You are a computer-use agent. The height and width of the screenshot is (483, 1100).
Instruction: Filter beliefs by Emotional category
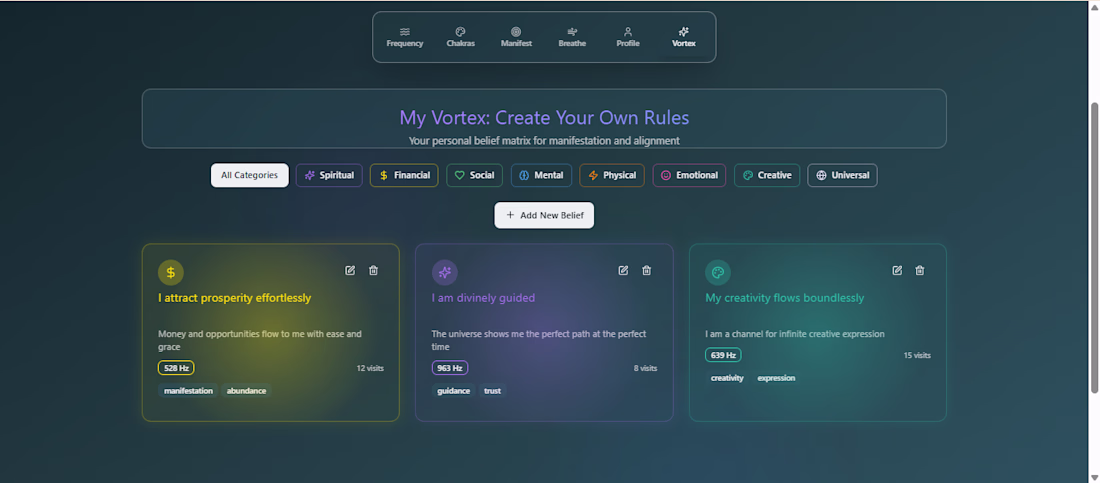(x=689, y=176)
